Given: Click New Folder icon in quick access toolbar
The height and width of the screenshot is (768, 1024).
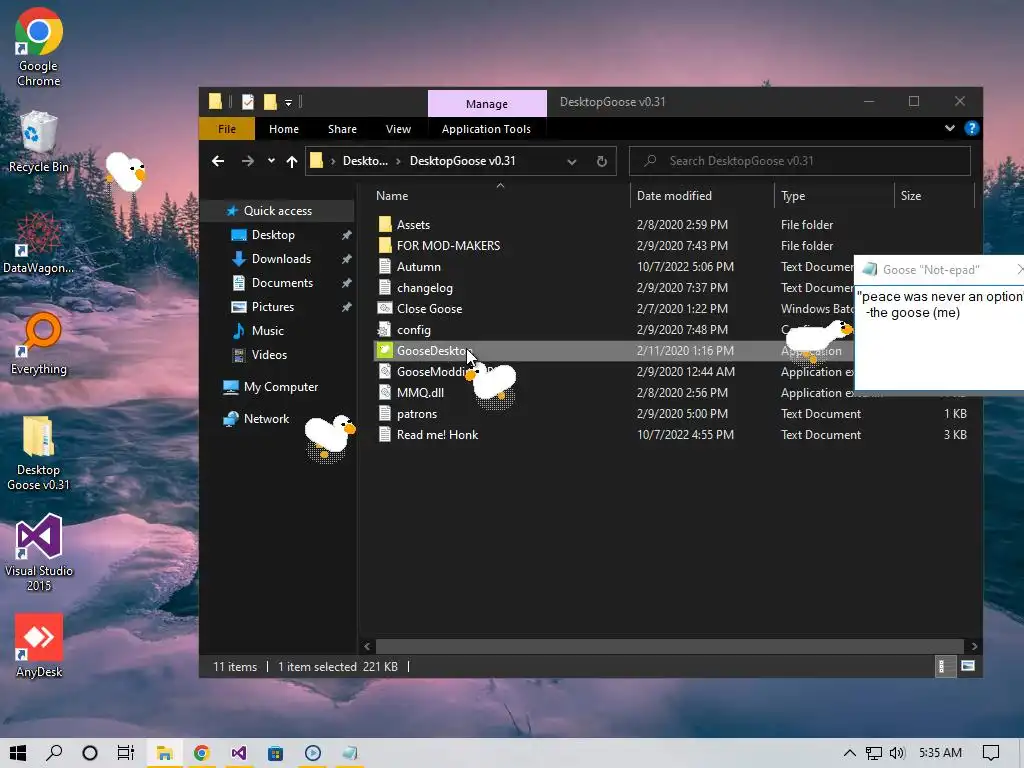Looking at the screenshot, I should point(270,102).
